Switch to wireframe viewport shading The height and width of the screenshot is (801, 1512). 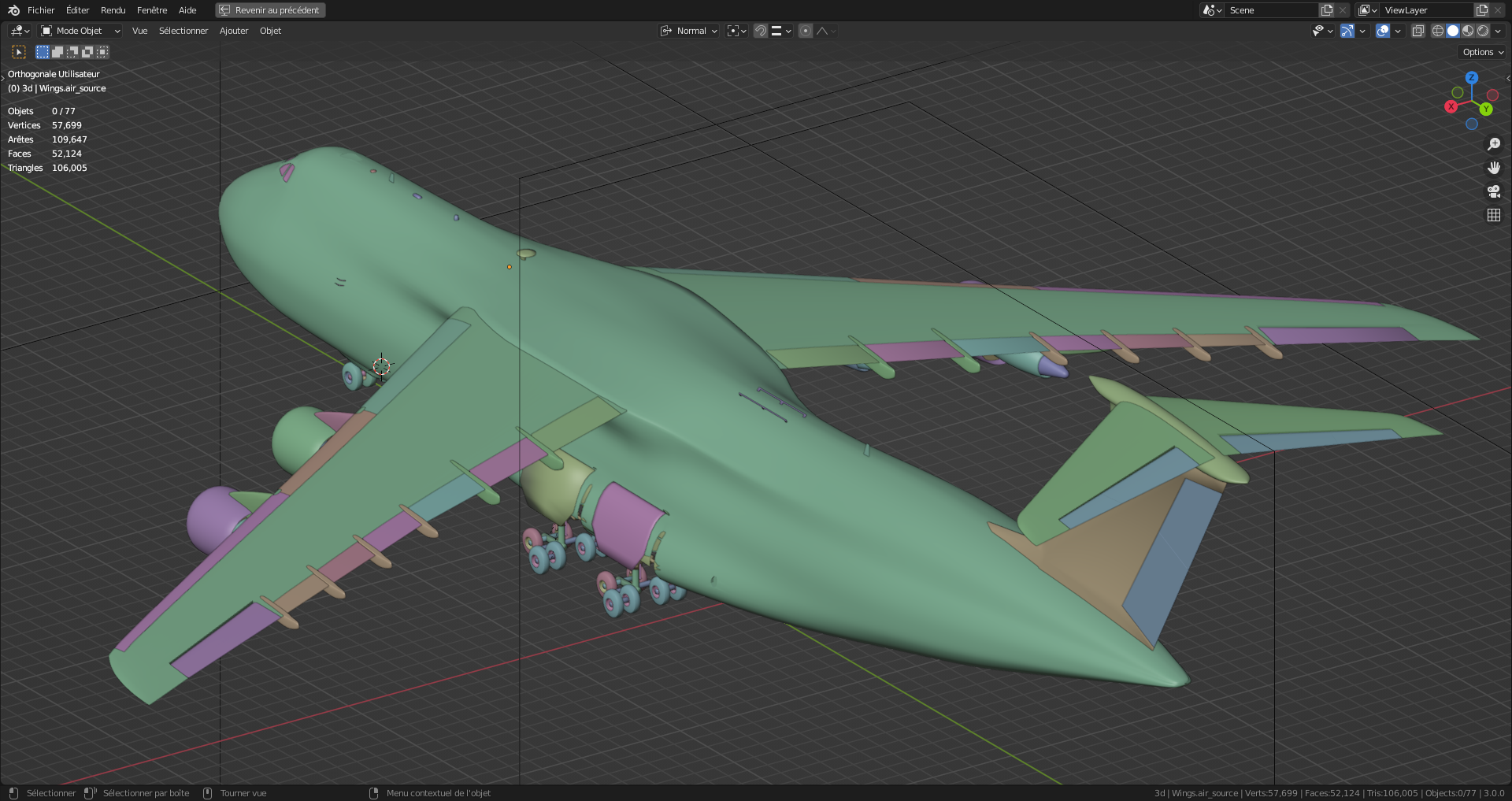[1438, 31]
